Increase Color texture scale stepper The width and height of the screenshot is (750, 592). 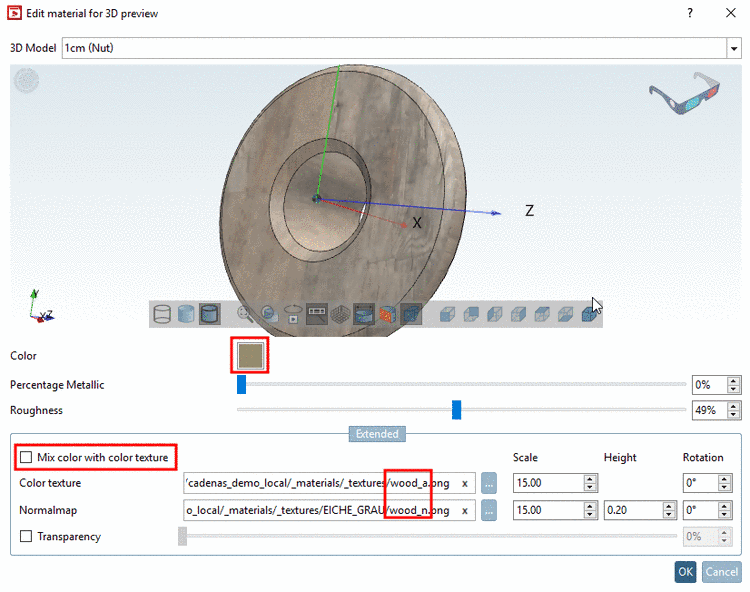[x=590, y=479]
